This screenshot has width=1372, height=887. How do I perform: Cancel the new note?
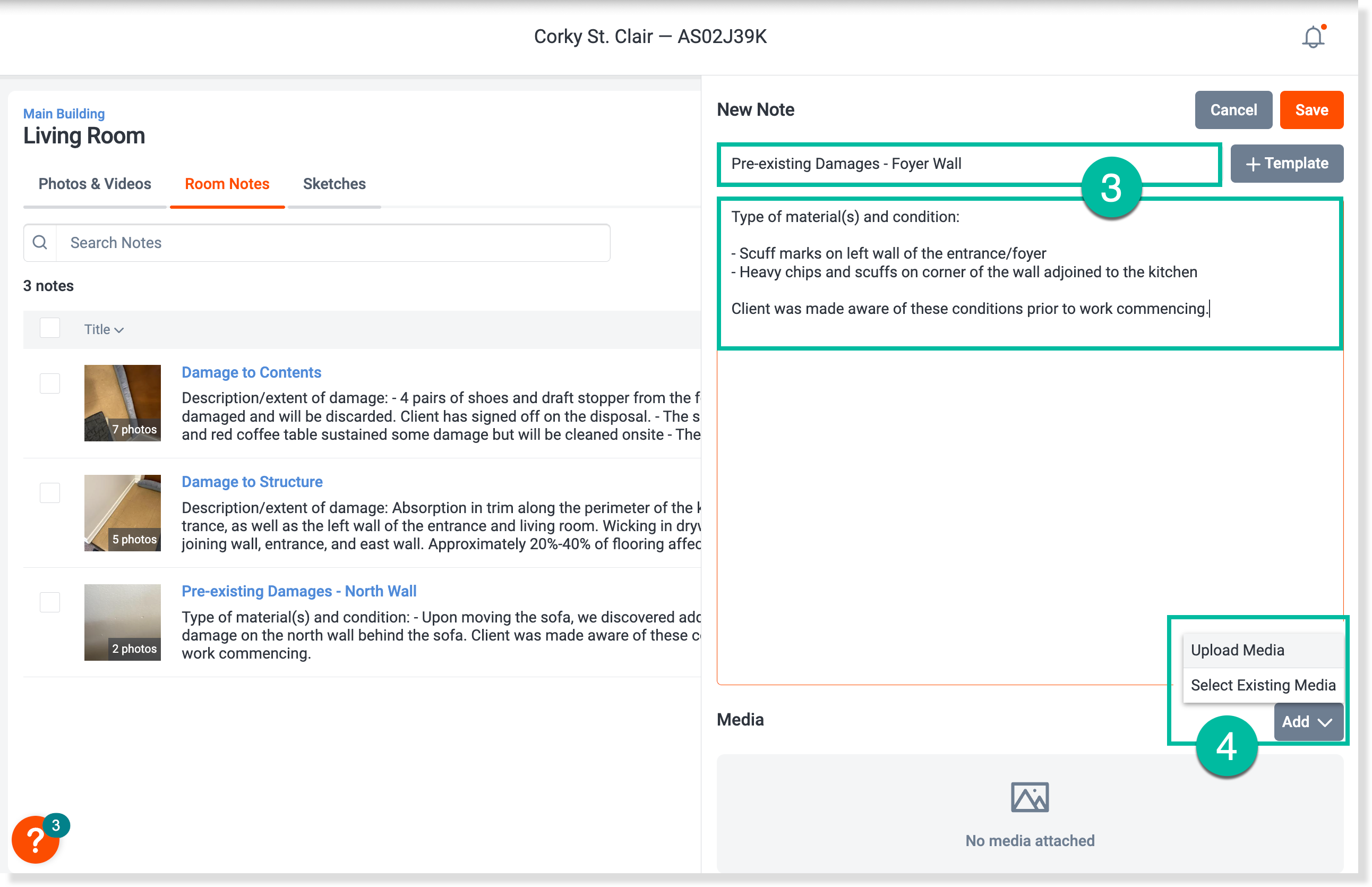1233,109
